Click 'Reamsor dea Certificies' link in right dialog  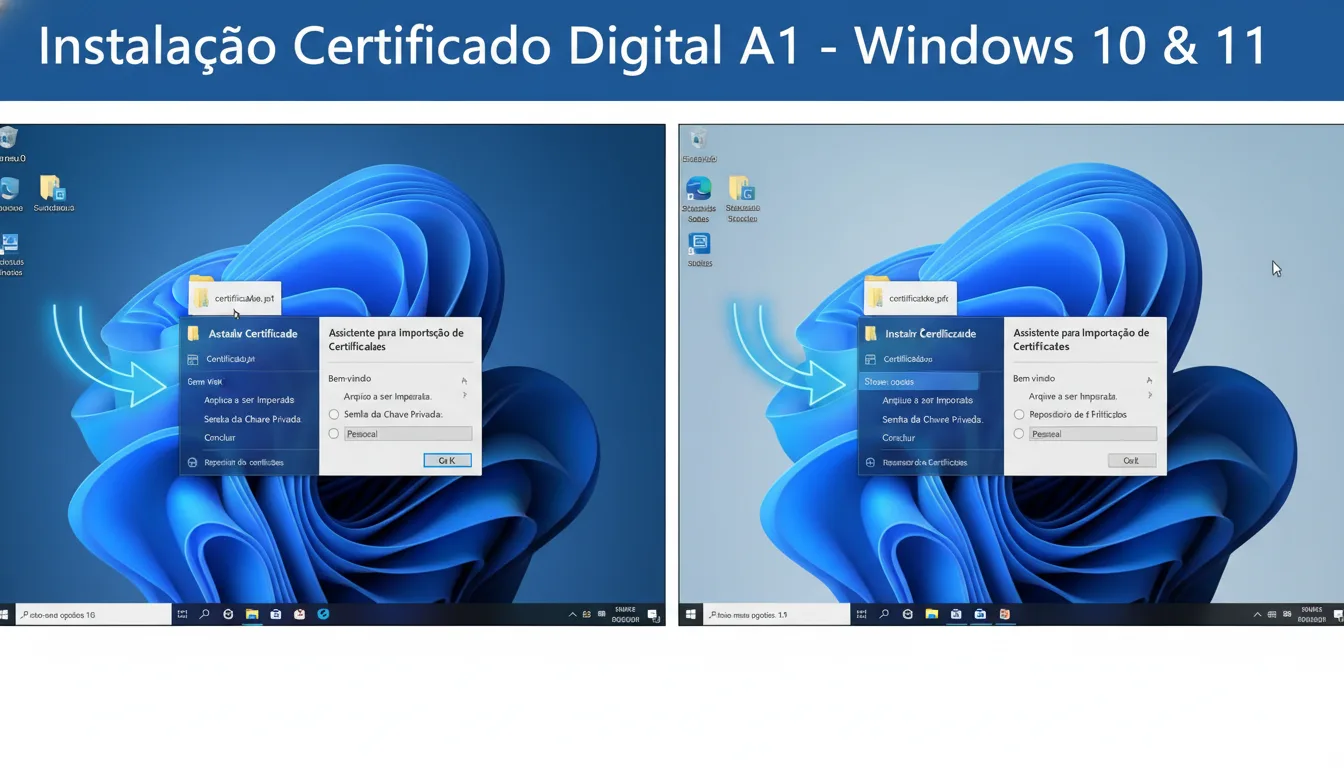[x=925, y=462]
